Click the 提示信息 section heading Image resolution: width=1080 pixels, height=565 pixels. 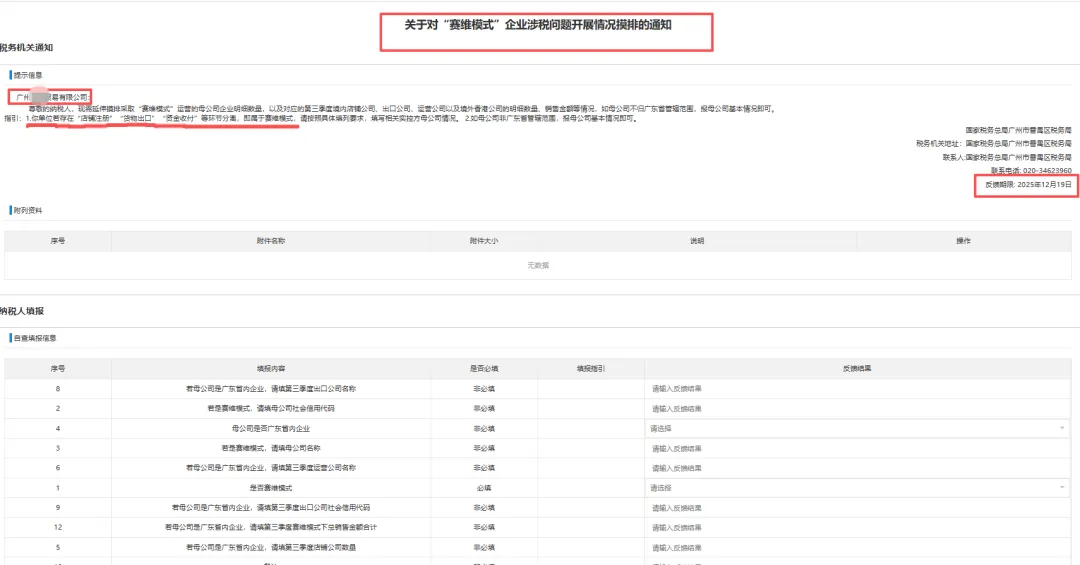tap(28, 75)
